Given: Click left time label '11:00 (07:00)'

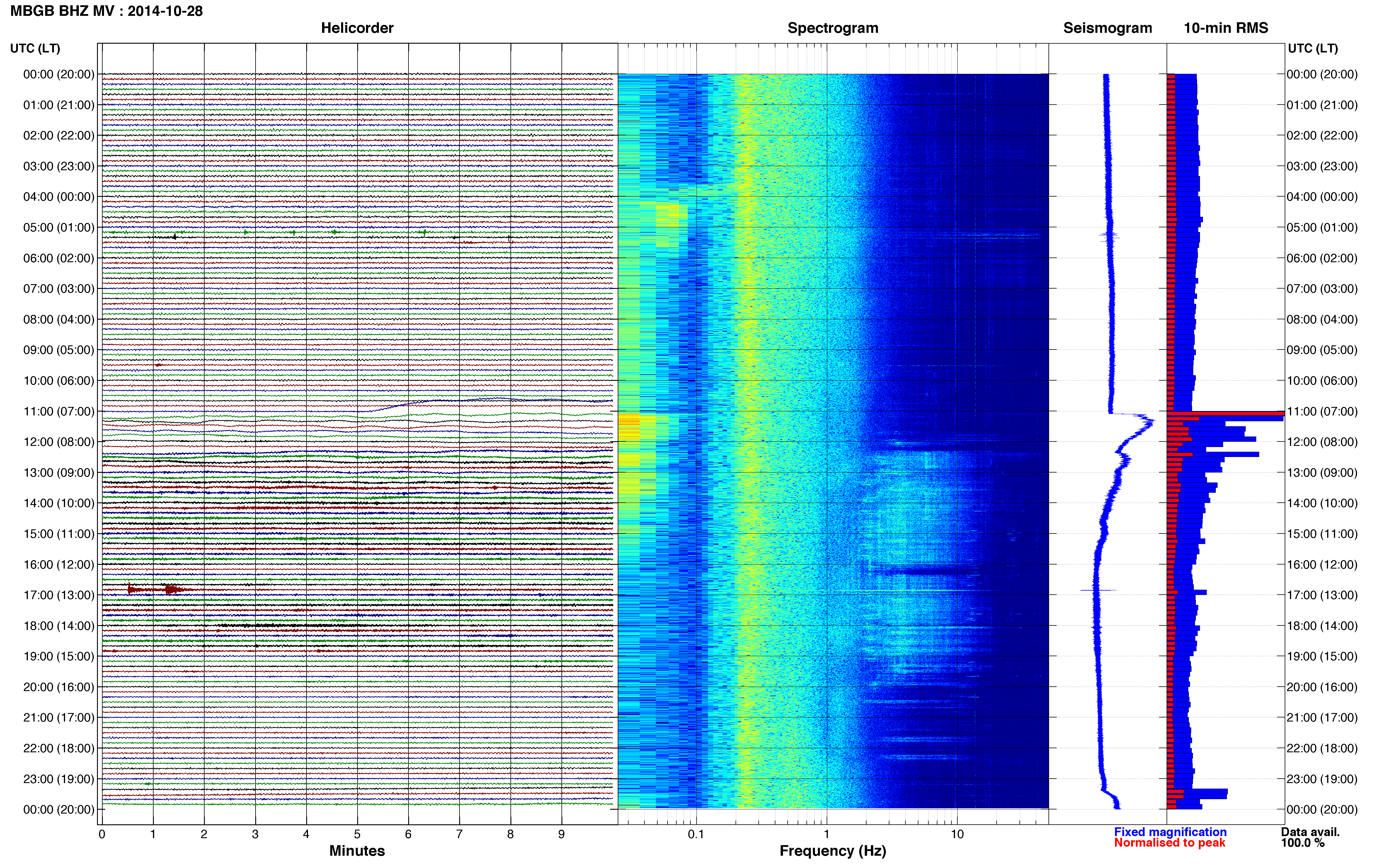Looking at the screenshot, I should tap(59, 412).
